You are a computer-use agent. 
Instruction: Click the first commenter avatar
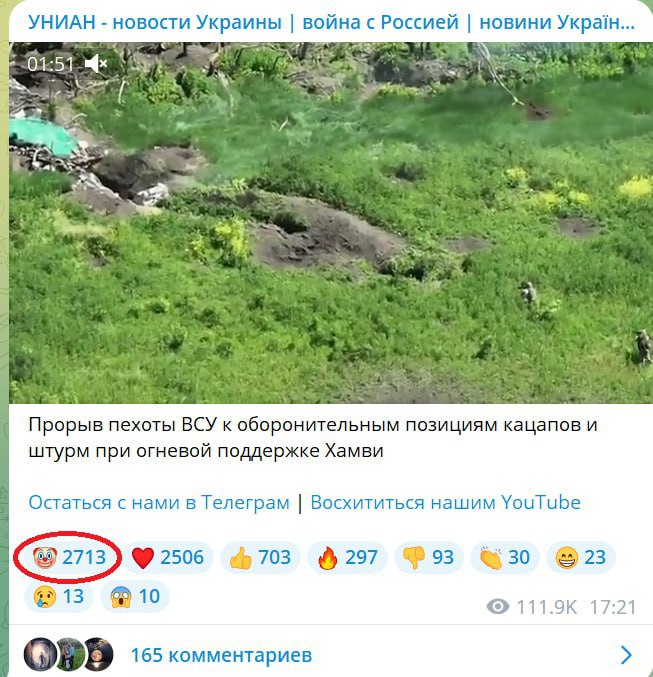click(x=40, y=655)
